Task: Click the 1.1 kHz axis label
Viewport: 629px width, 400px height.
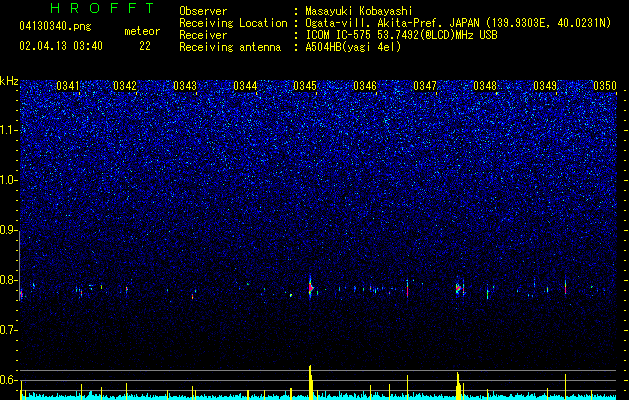Action: pos(9,130)
